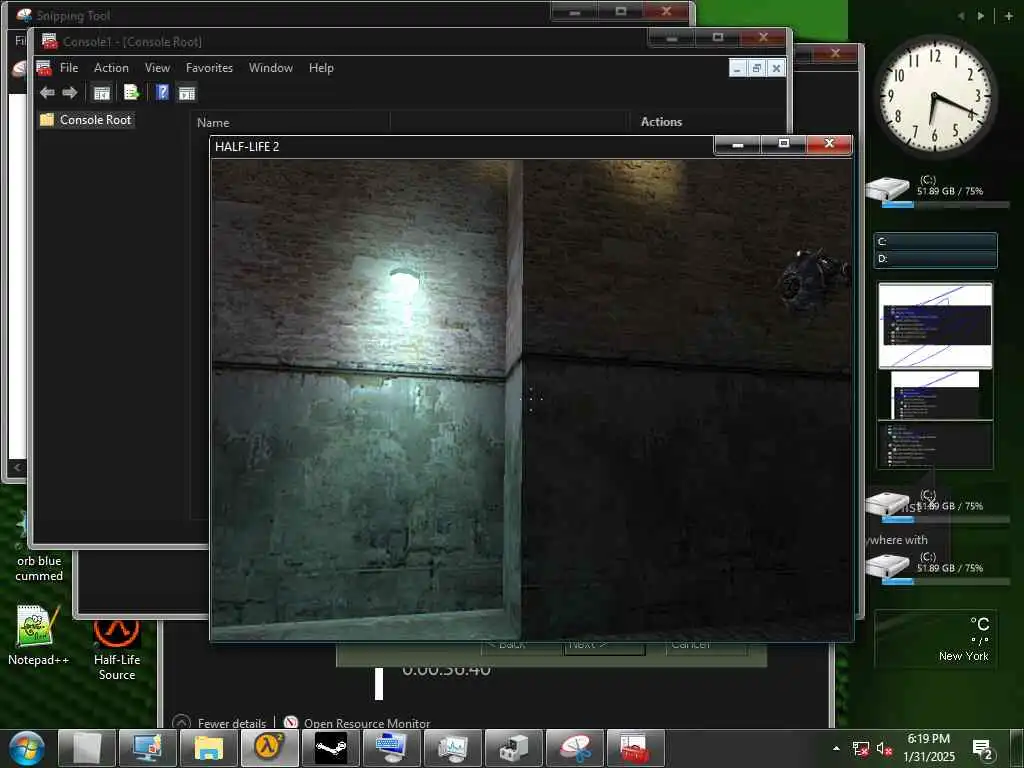Click Open Resource Monitor link
The height and width of the screenshot is (768, 1024).
click(367, 723)
